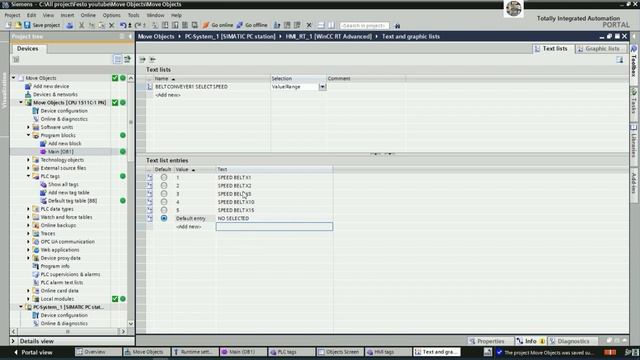The width and height of the screenshot is (640, 360).
Task: Open the Online menu
Action: point(88,15)
